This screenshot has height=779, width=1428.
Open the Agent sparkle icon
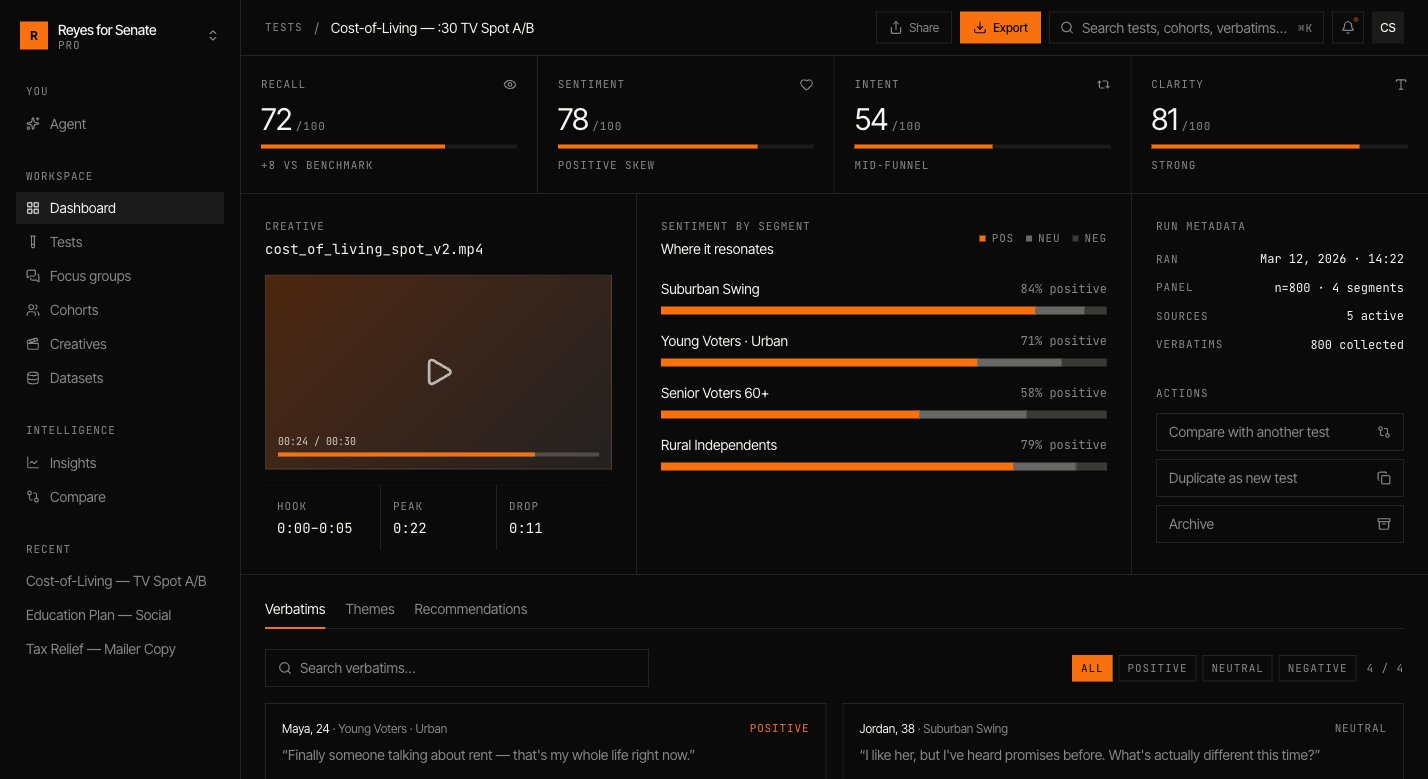[33, 124]
